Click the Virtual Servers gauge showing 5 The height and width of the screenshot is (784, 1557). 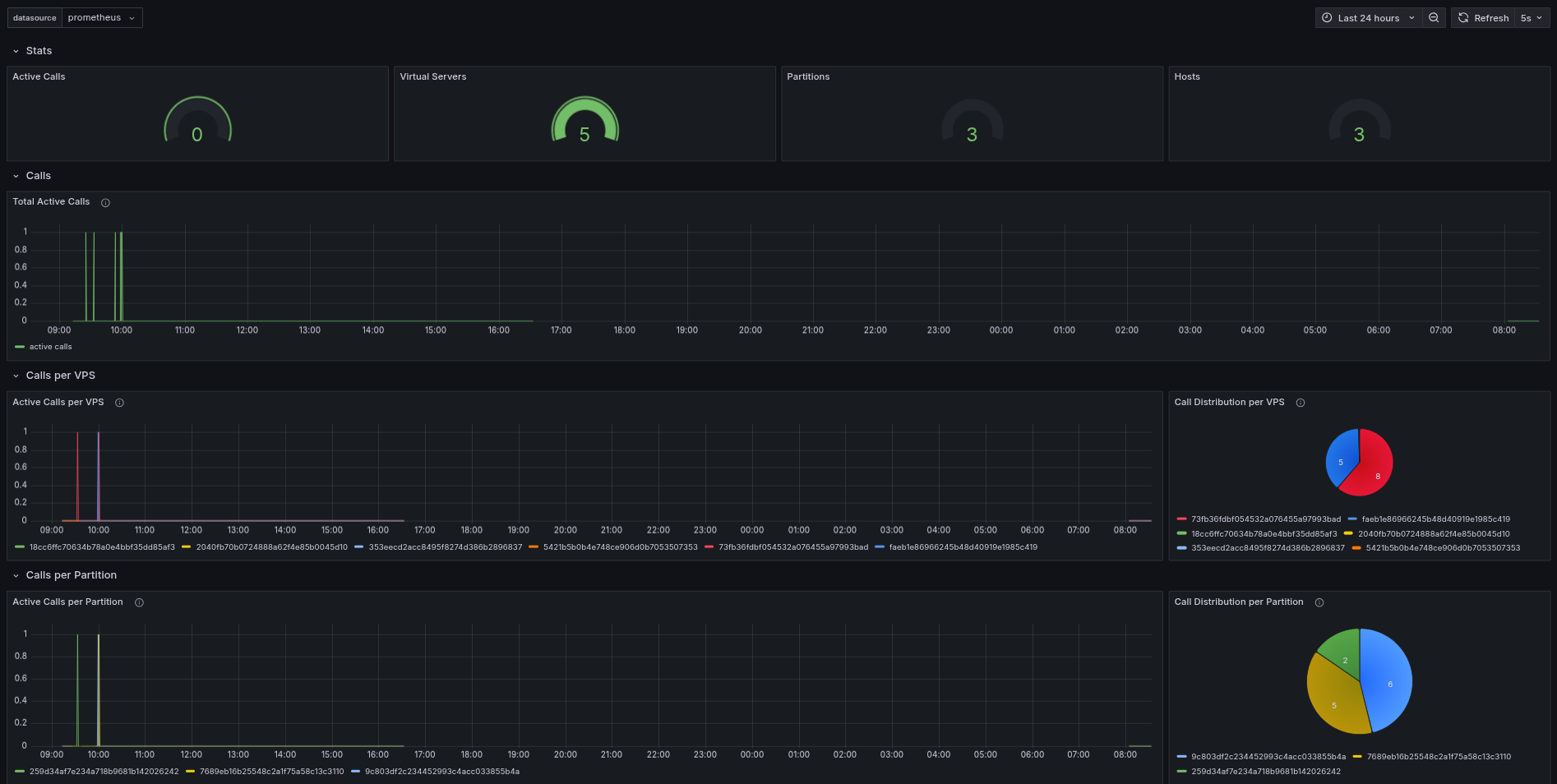point(584,120)
